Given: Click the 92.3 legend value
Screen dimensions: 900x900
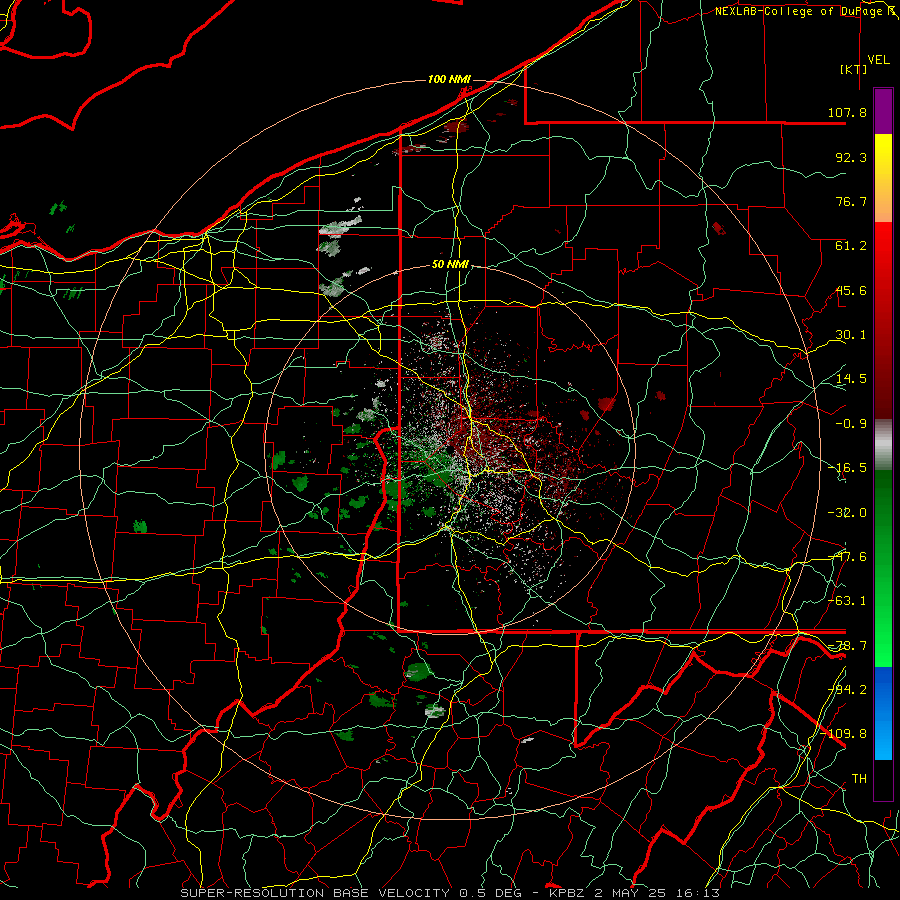Looking at the screenshot, I should click(851, 157).
